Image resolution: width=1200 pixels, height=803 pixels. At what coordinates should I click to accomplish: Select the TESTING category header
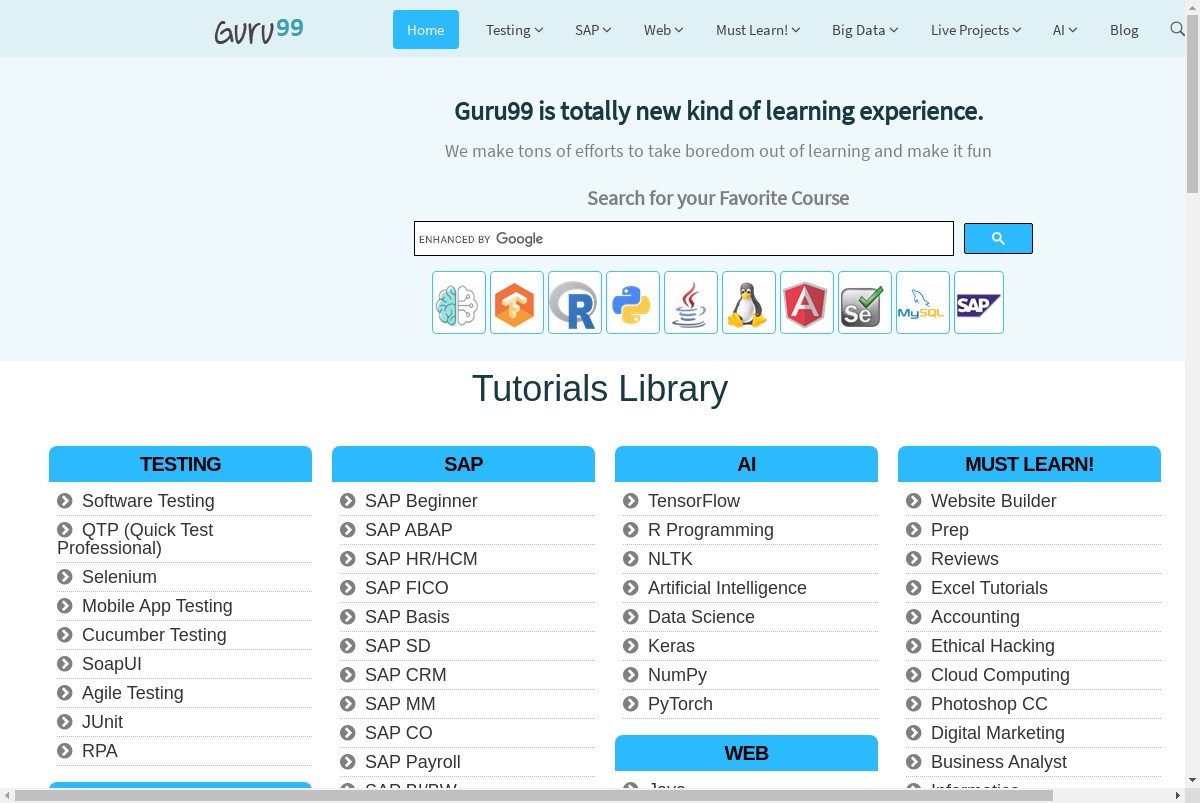180,464
